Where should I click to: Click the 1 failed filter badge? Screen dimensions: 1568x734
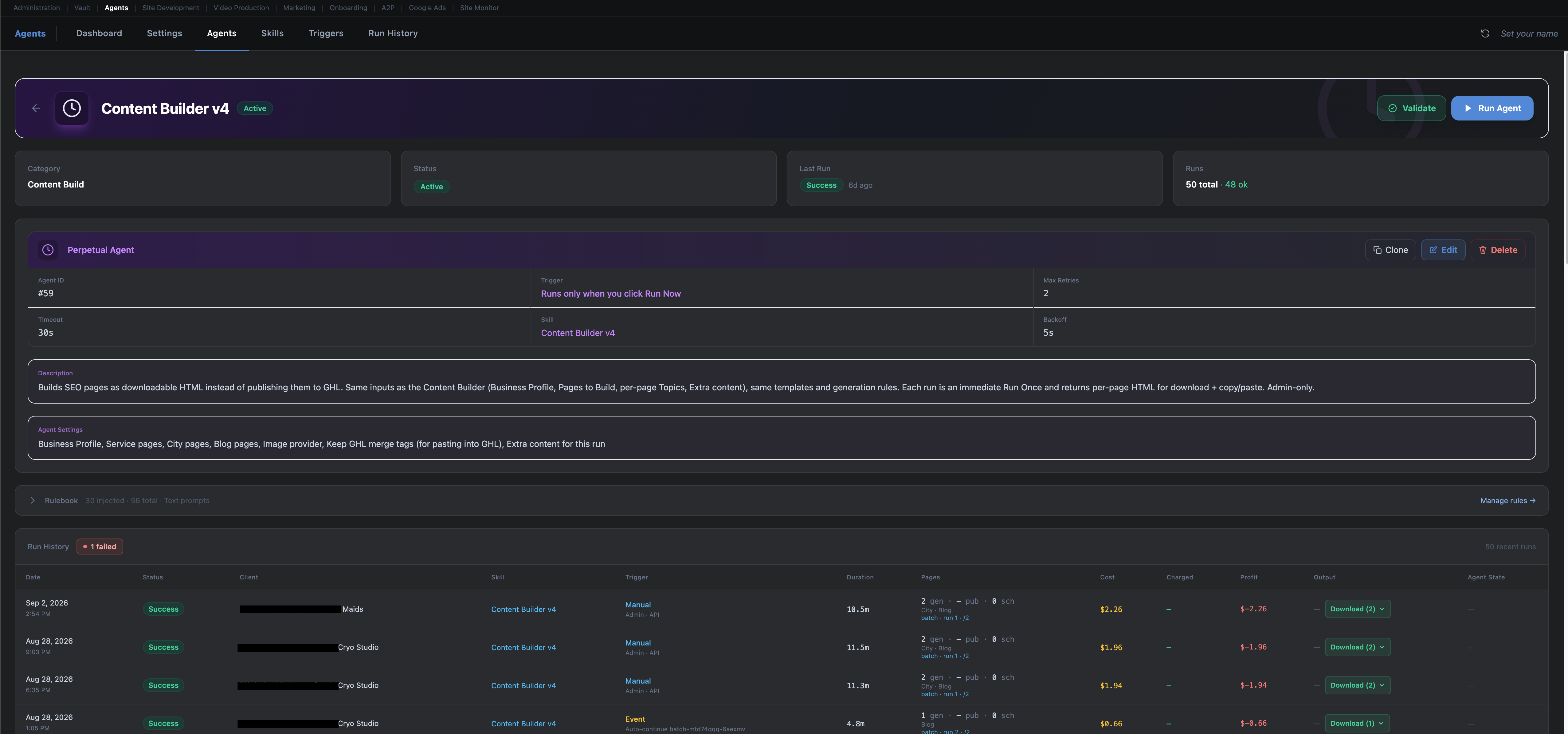pyautogui.click(x=100, y=547)
